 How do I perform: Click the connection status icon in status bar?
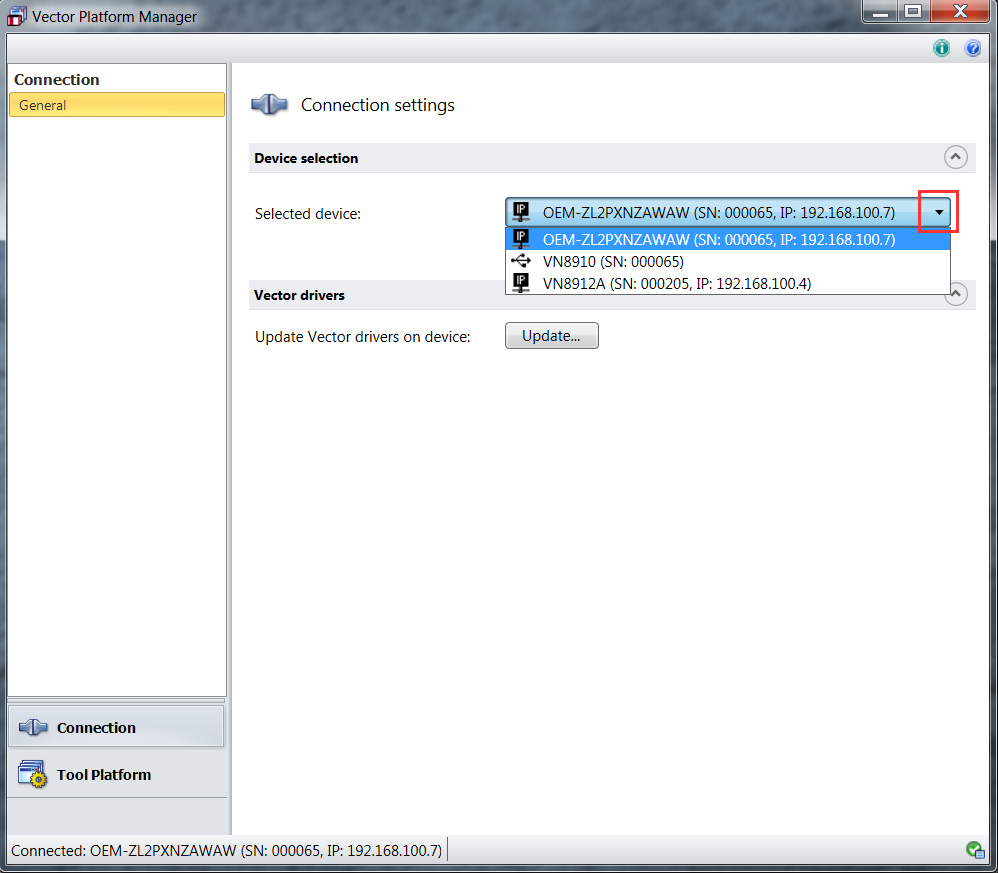coord(975,850)
